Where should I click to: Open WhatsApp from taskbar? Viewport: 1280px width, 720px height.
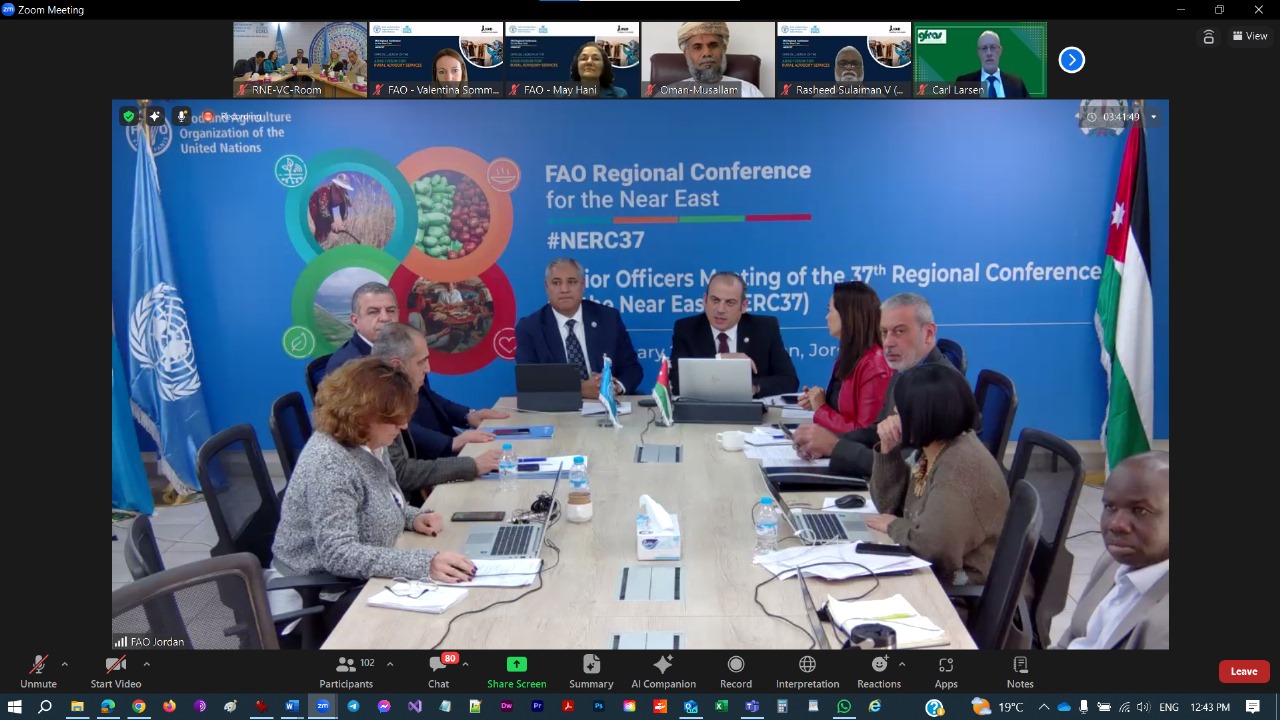(x=844, y=707)
